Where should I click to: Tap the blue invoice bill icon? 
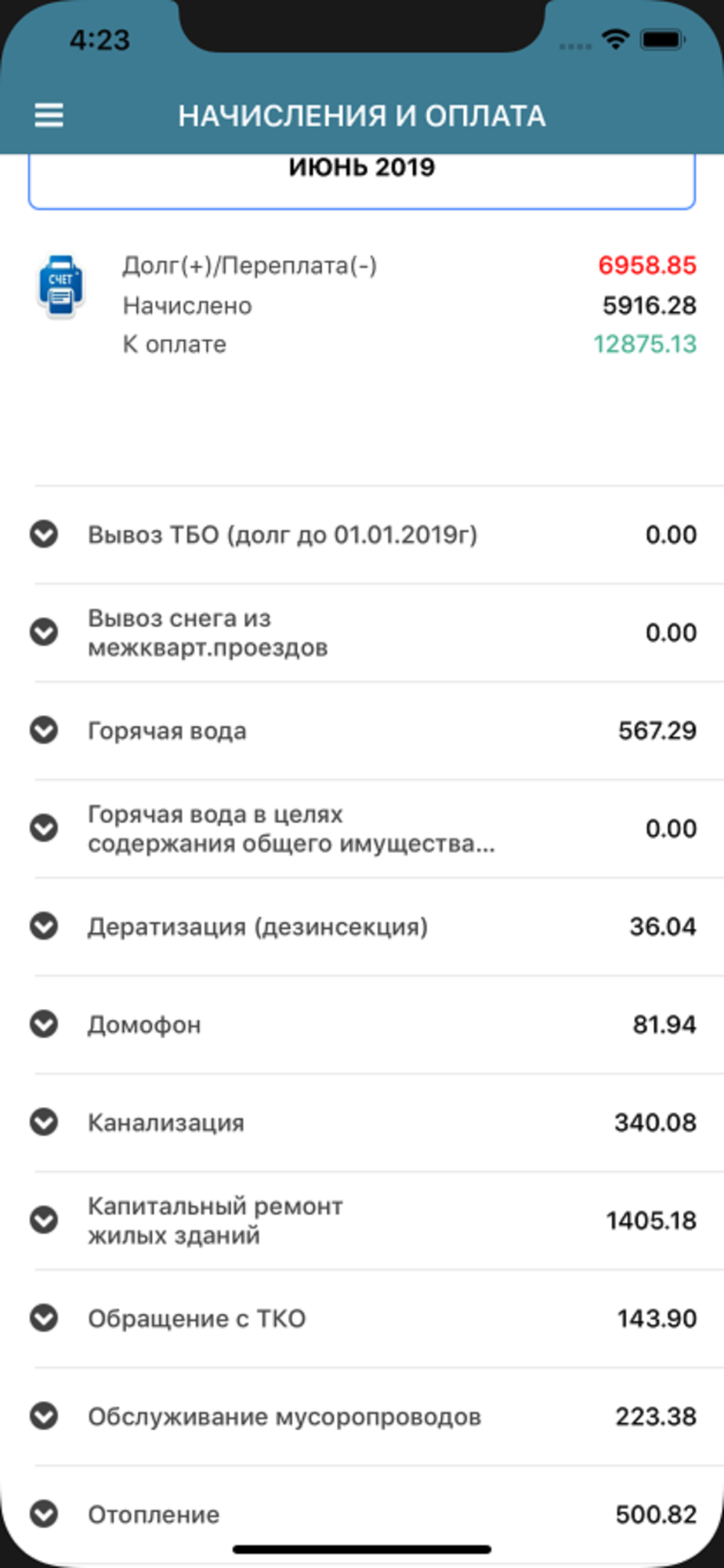(x=61, y=287)
